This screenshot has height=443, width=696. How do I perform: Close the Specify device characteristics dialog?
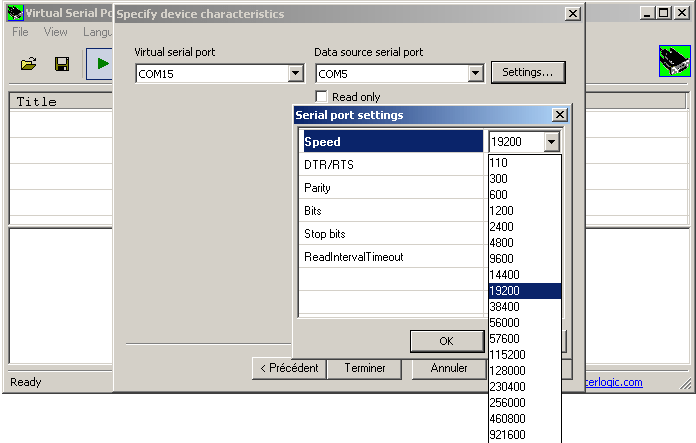coord(573,14)
